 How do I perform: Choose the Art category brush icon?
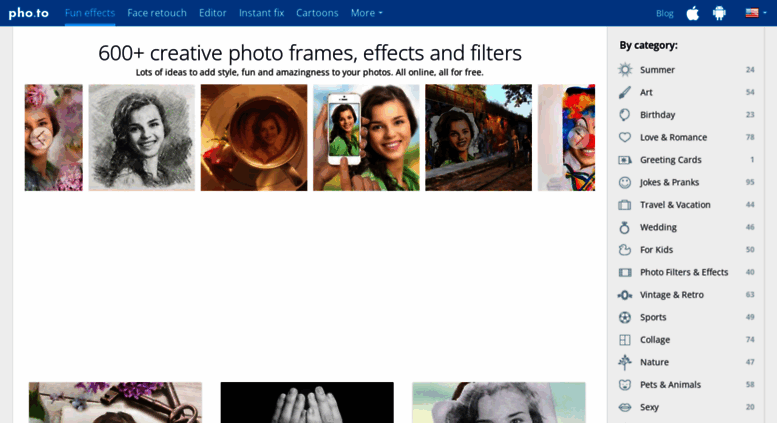[x=625, y=92]
